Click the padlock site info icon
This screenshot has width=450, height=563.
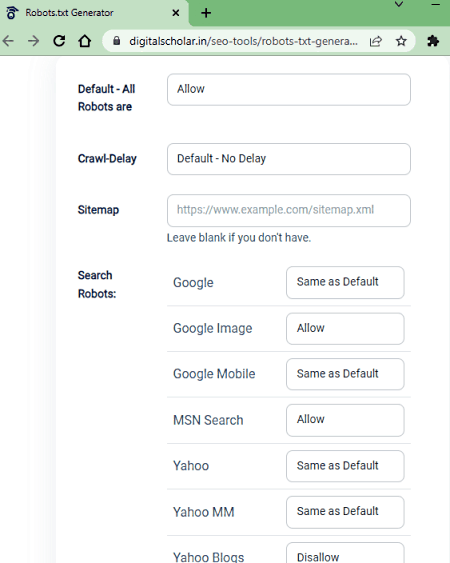(x=116, y=41)
